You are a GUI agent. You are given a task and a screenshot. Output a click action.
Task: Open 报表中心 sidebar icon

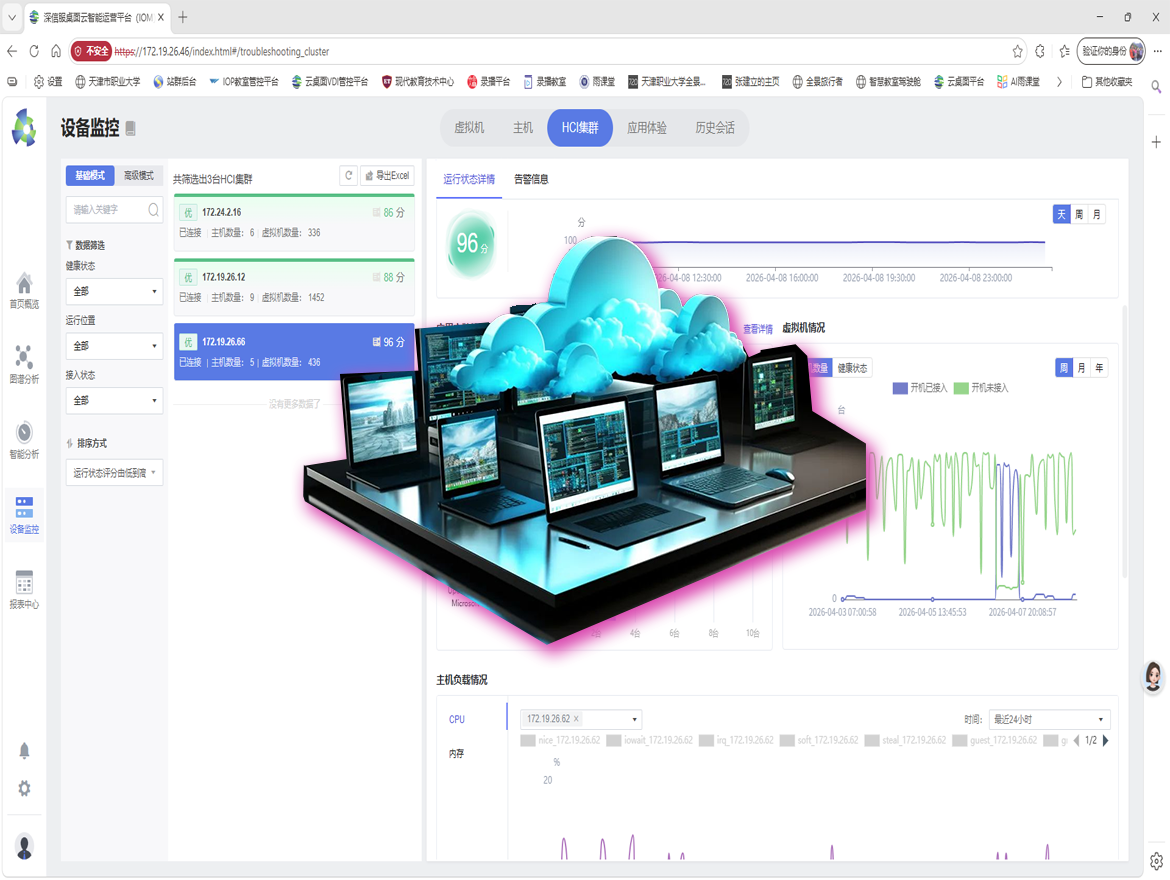(24, 590)
